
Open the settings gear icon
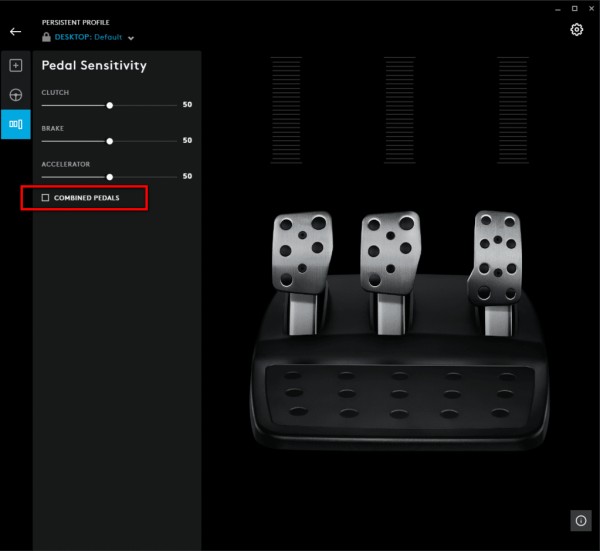click(576, 29)
